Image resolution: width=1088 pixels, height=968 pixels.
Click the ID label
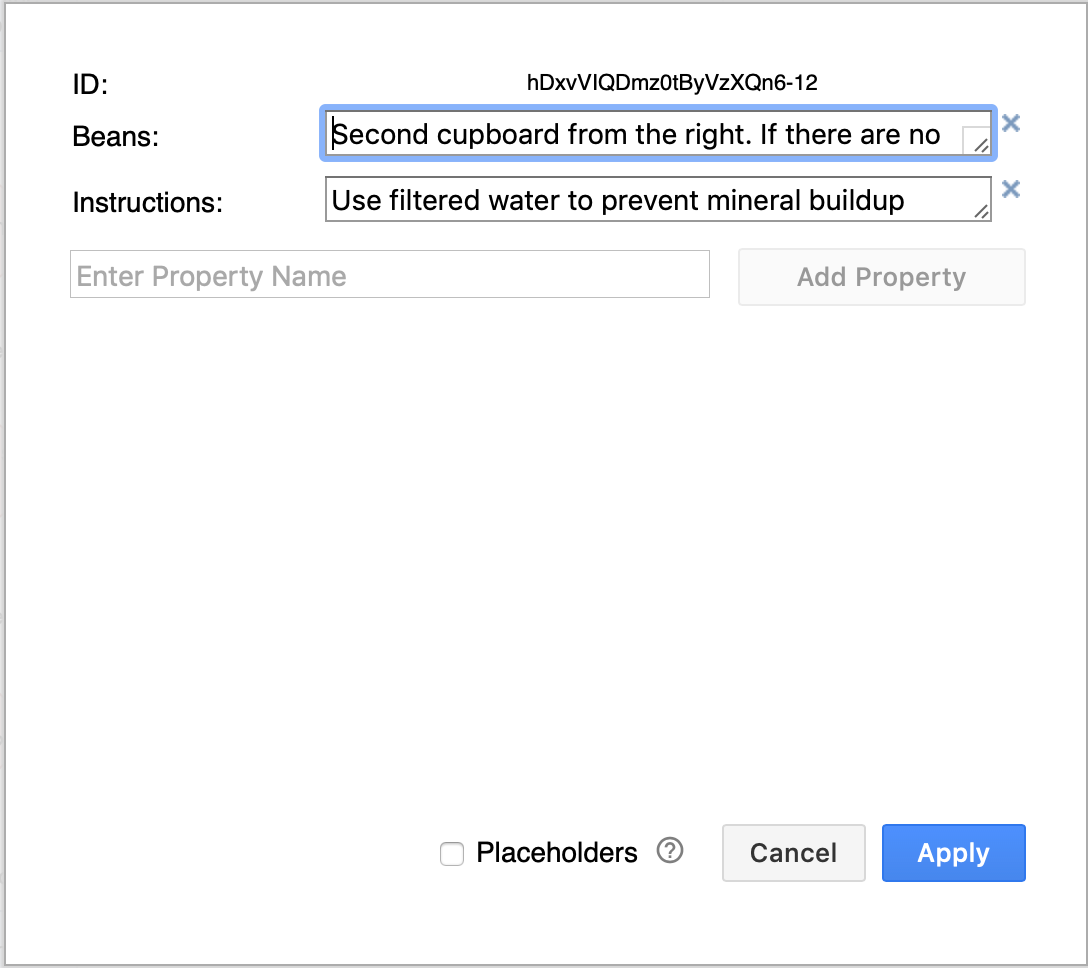90,85
